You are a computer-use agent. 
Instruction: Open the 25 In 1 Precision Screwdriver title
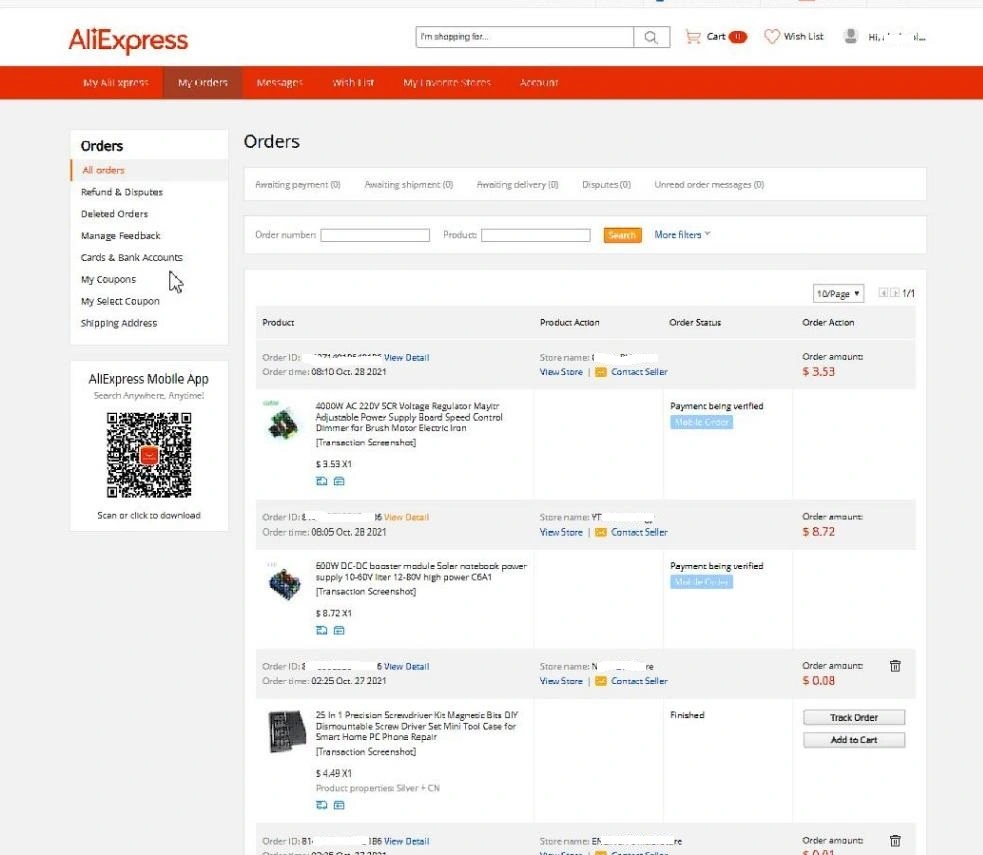[417, 726]
